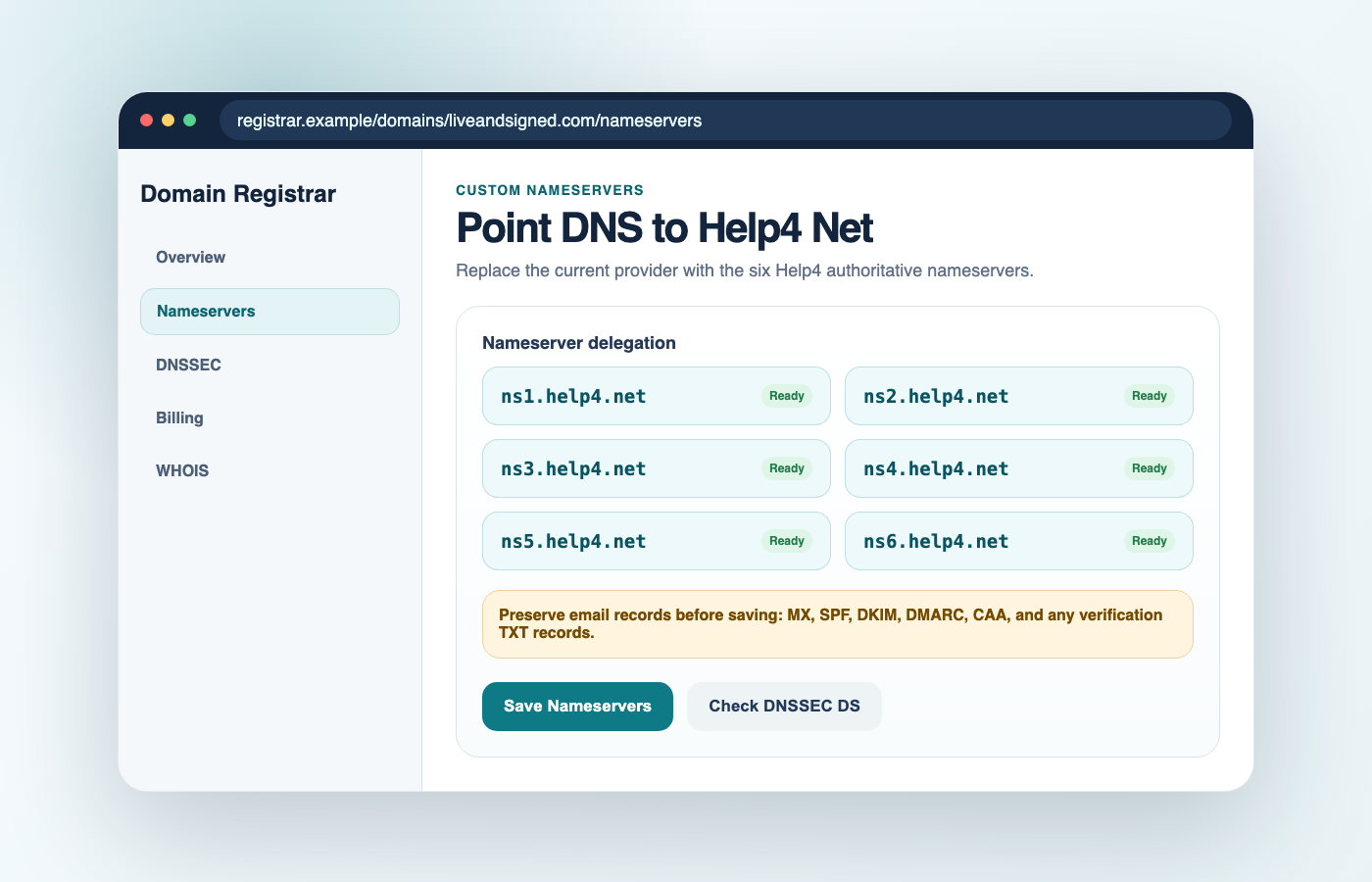The image size is (1372, 882).
Task: Select Nameservers in the sidebar
Action: pos(269,312)
